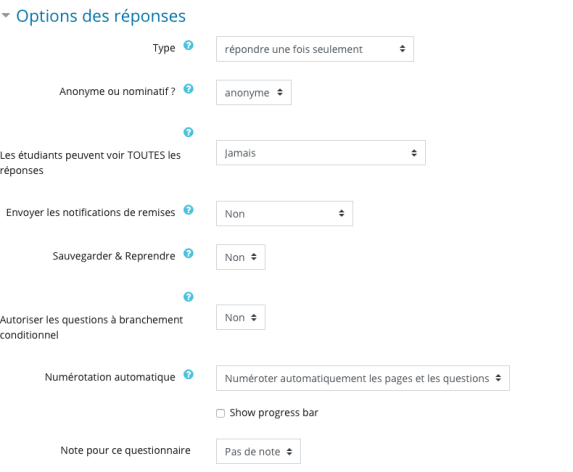
Task: Show help for students viewing TOUTES les réponses
Action: click(188, 132)
